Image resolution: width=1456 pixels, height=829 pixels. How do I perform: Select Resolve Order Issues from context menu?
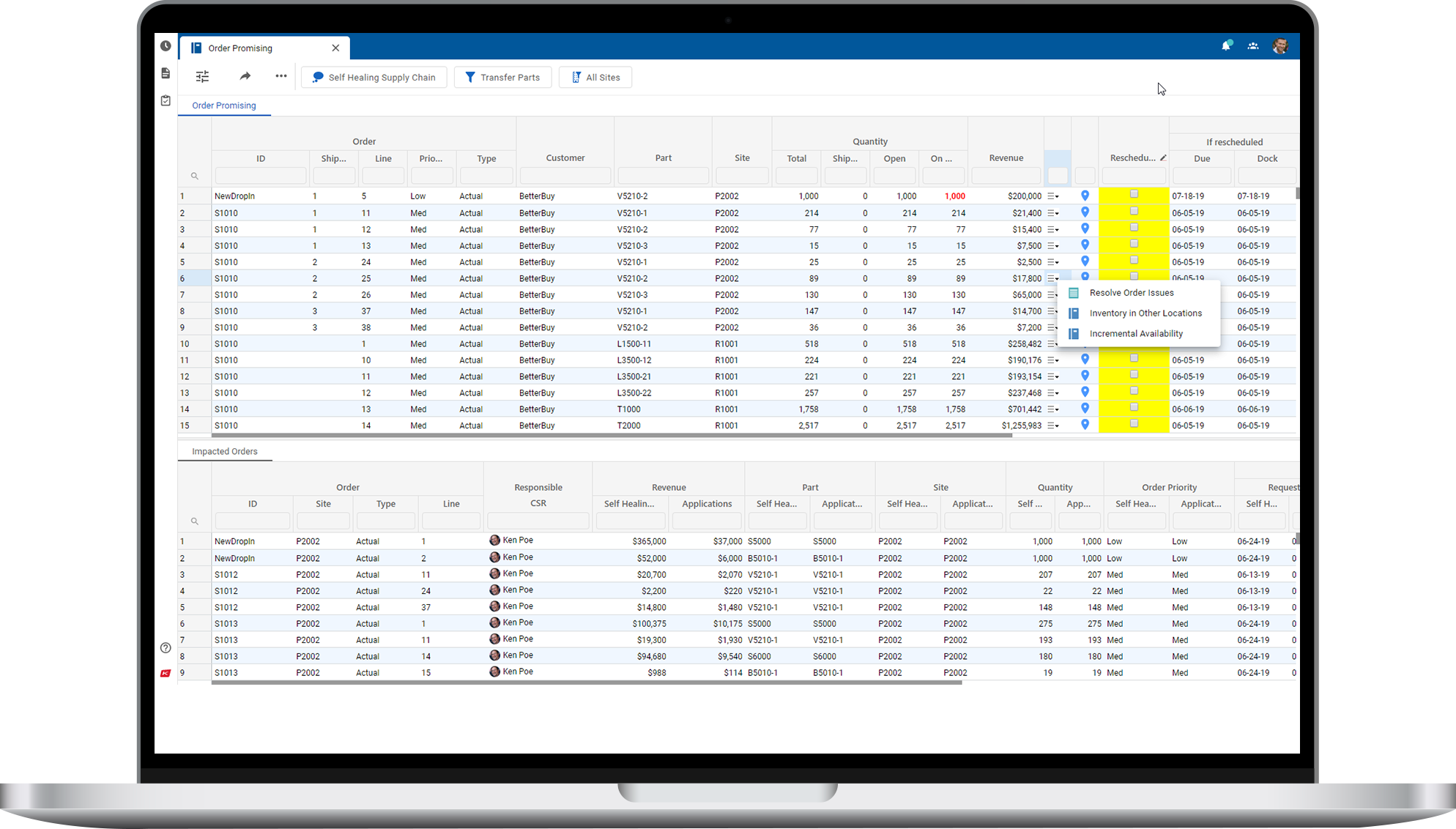tap(1132, 292)
